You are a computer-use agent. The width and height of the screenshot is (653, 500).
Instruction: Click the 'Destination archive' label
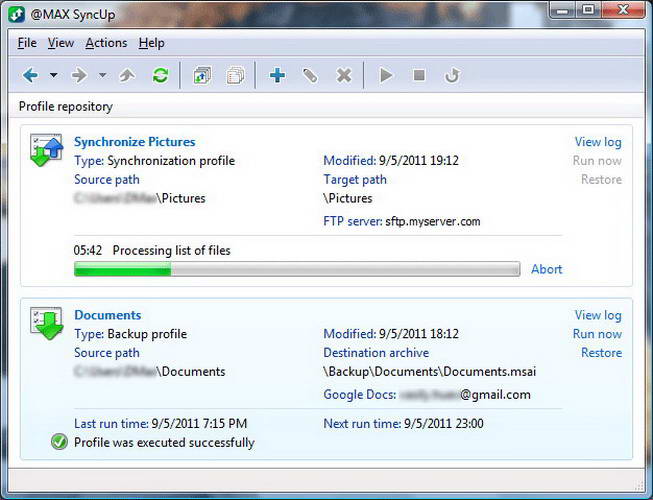pos(376,353)
